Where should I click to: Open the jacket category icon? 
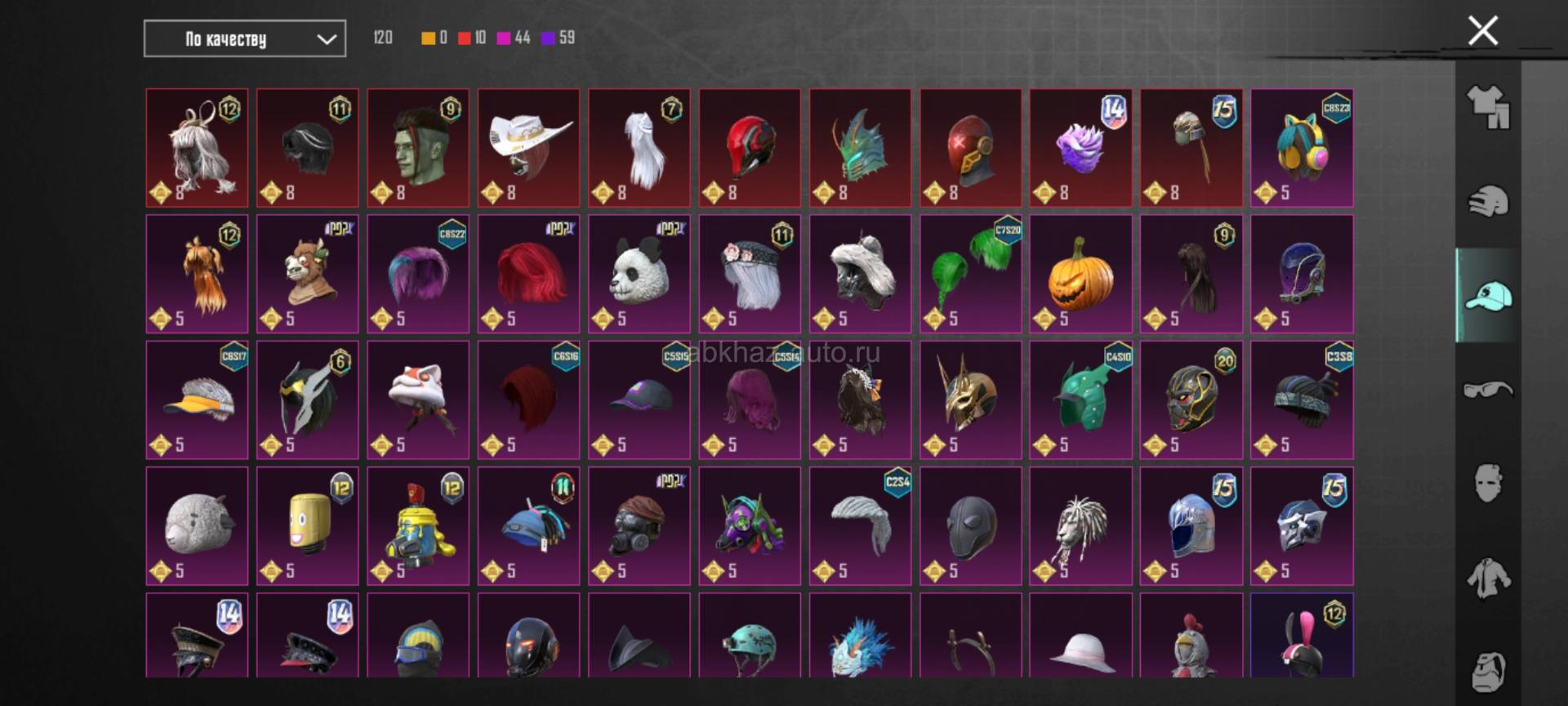pyautogui.click(x=1488, y=578)
